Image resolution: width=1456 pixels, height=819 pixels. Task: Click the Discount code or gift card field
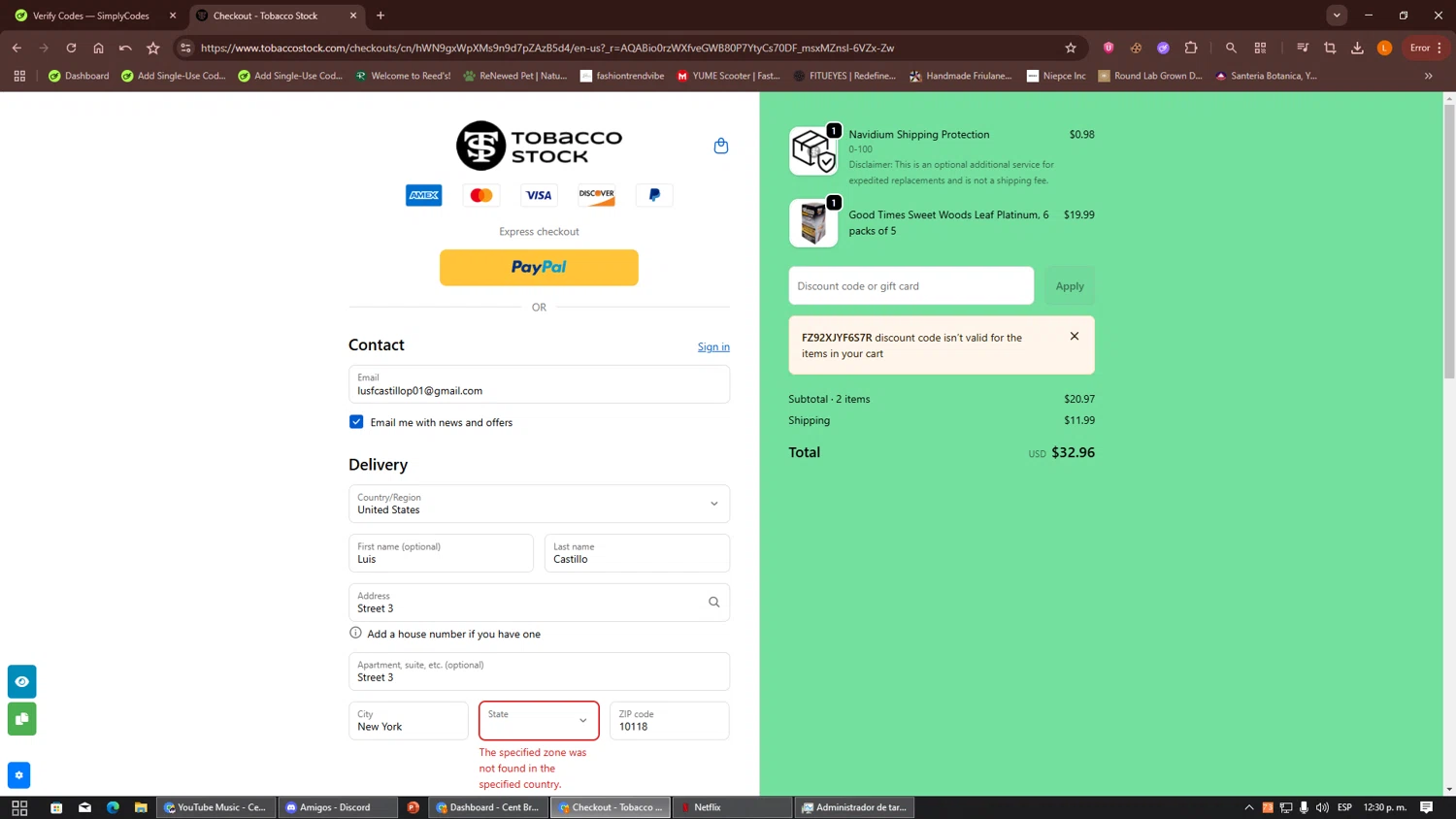tap(910, 286)
